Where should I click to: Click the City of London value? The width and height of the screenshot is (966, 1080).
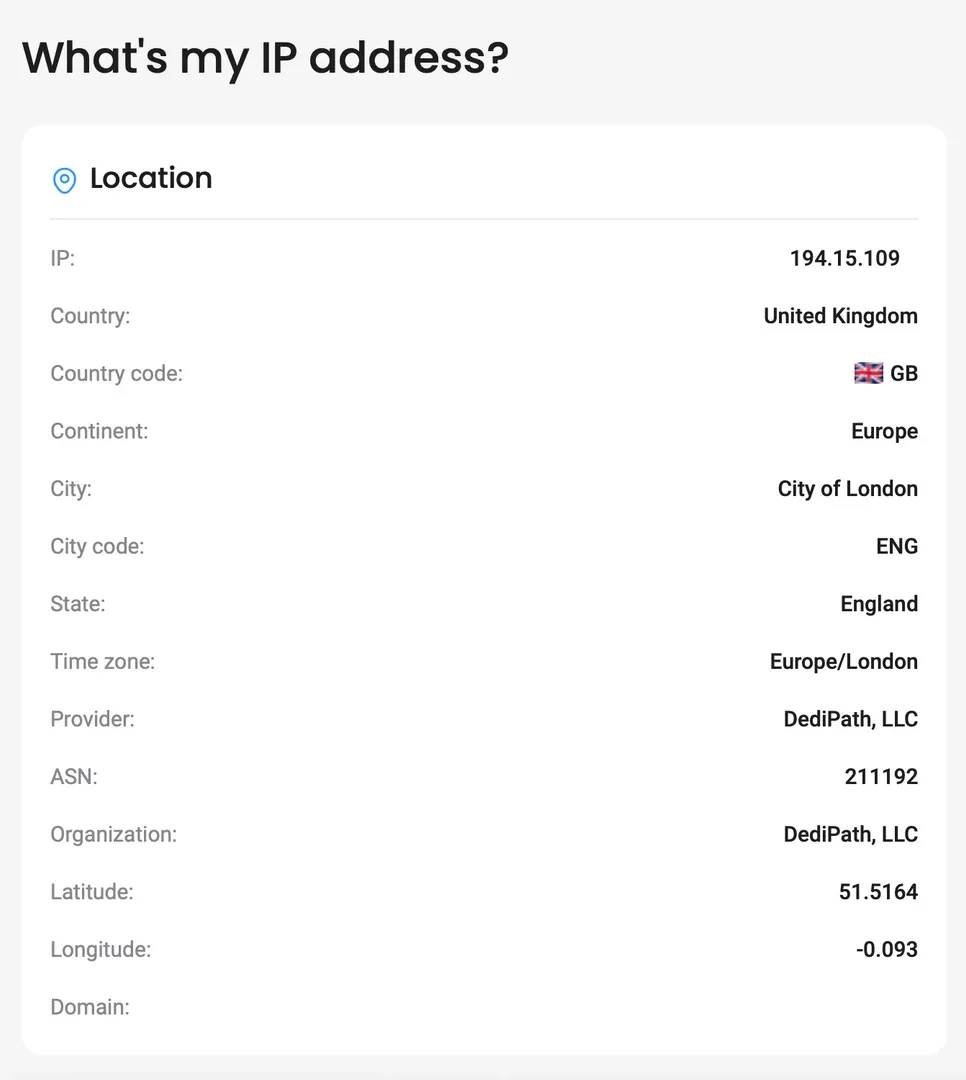tap(847, 489)
